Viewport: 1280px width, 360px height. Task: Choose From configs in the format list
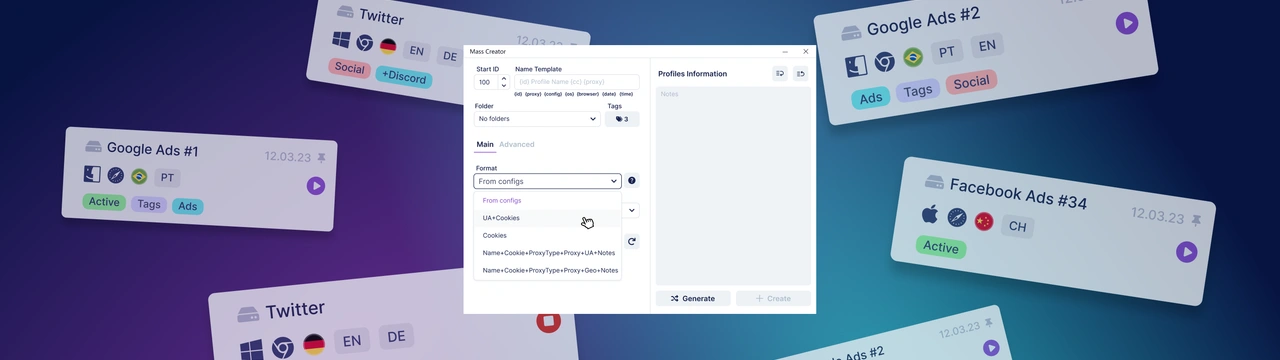coord(547,200)
